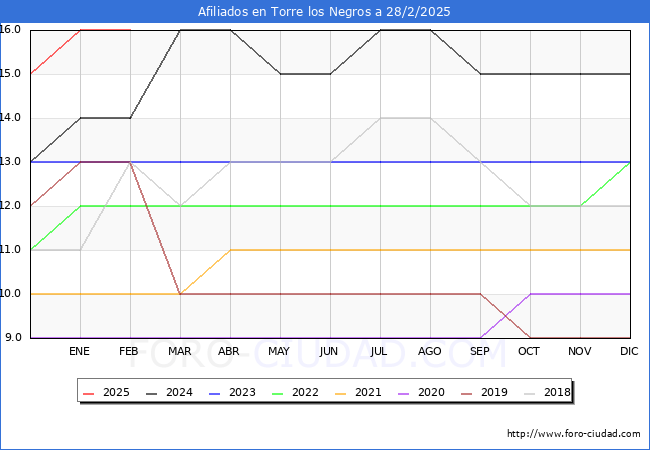The height and width of the screenshot is (450, 650).
Task: Select the 2021 legend label
Action: 368,392
